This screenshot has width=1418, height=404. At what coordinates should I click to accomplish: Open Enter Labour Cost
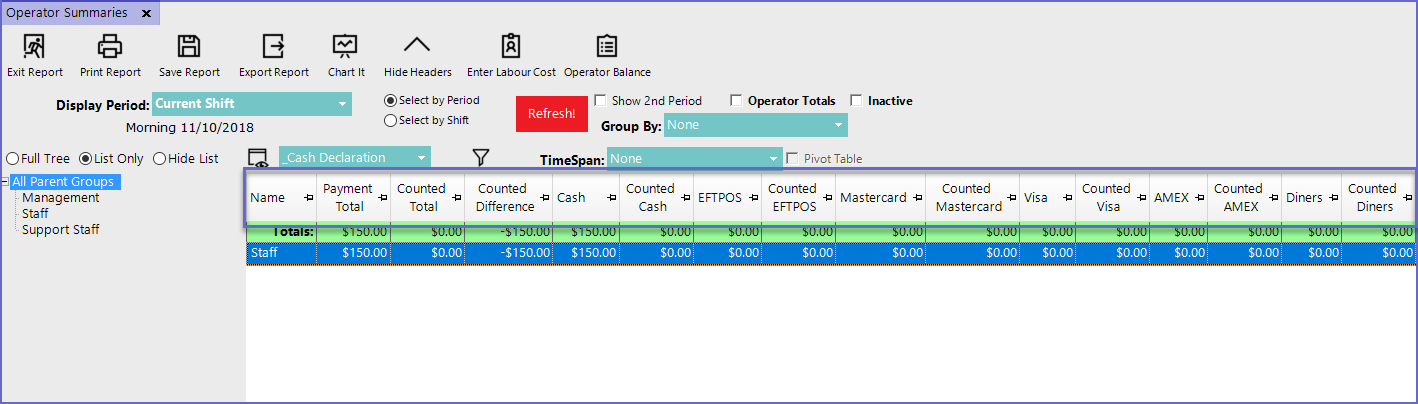pos(511,46)
